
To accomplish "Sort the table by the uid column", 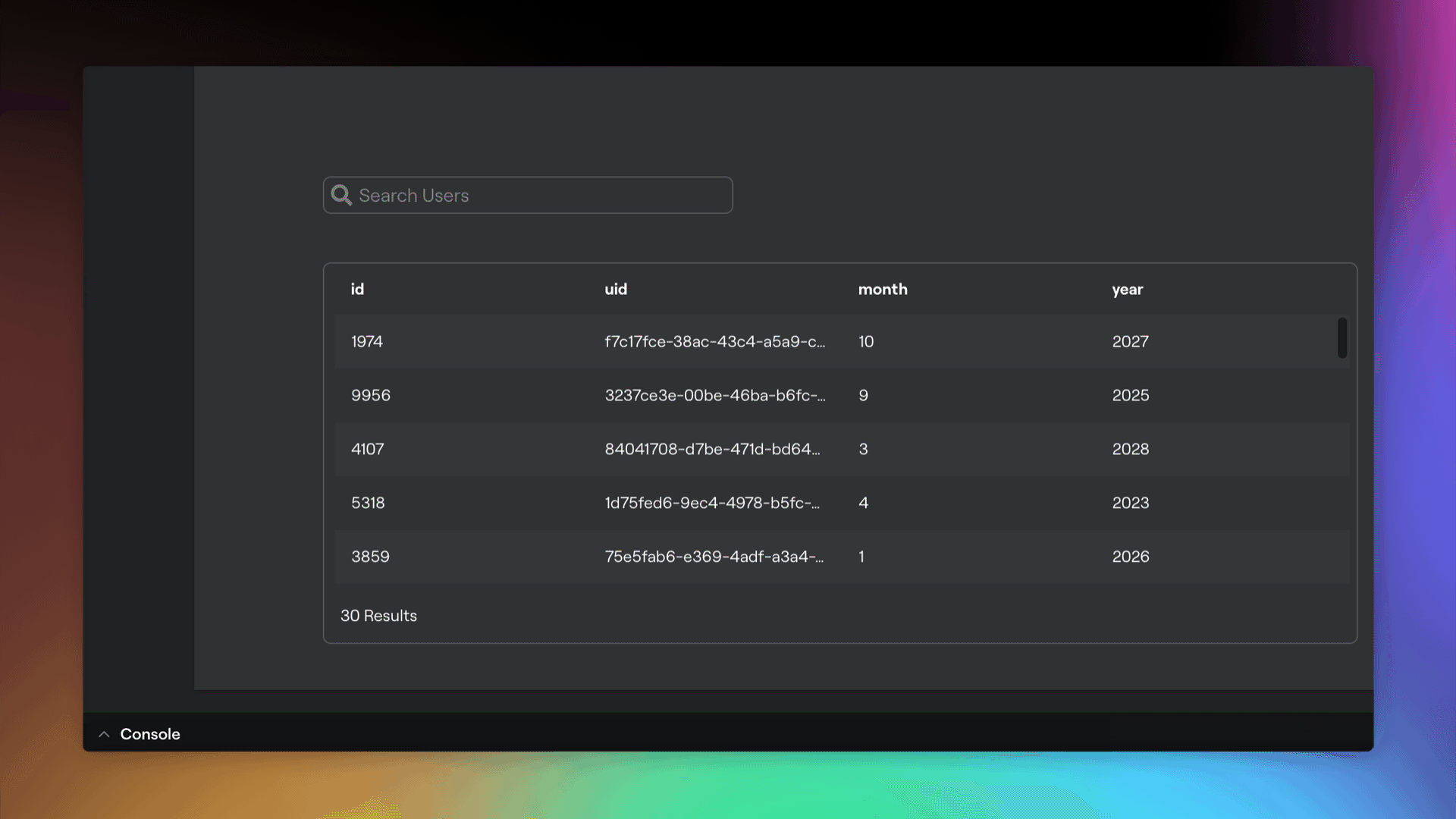I will [x=616, y=289].
